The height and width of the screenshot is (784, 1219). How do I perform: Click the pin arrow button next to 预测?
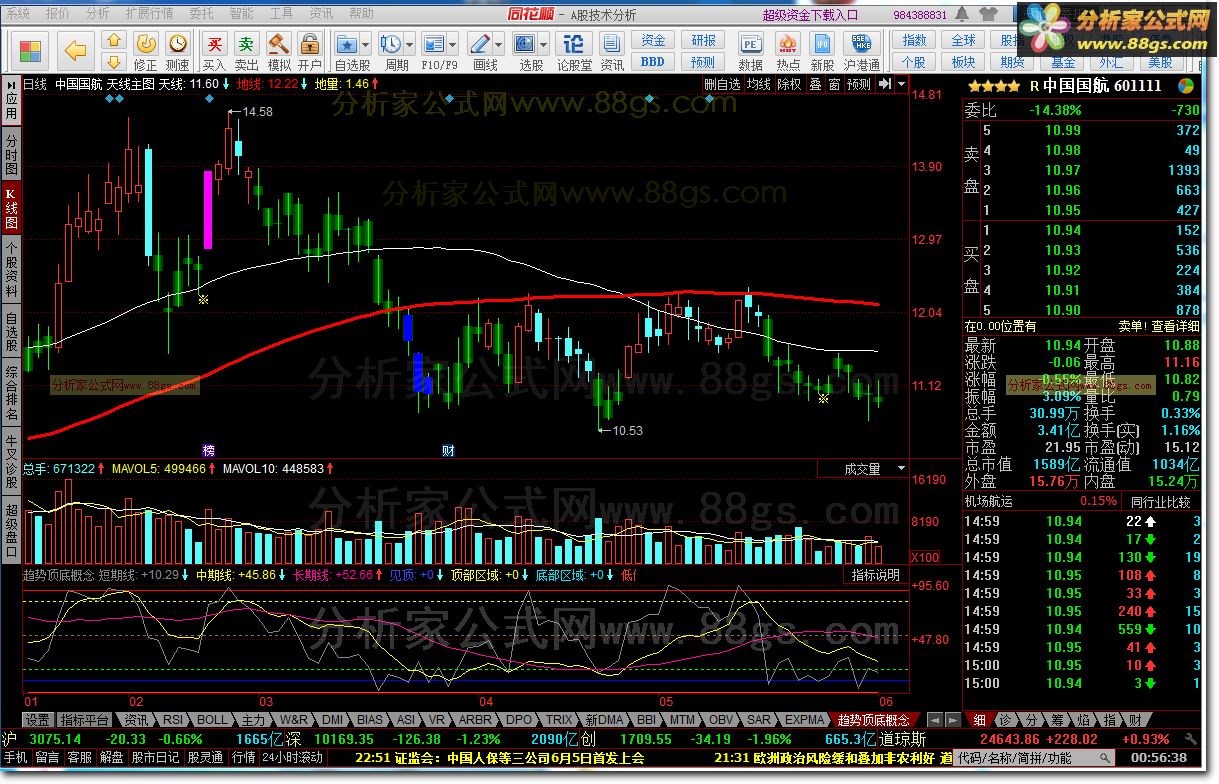coord(885,85)
